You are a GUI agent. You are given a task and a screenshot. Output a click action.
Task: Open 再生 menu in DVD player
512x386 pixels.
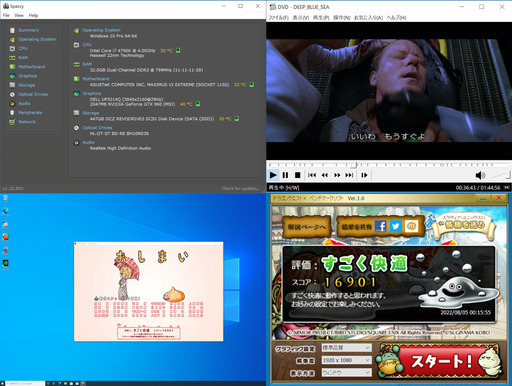tap(321, 18)
